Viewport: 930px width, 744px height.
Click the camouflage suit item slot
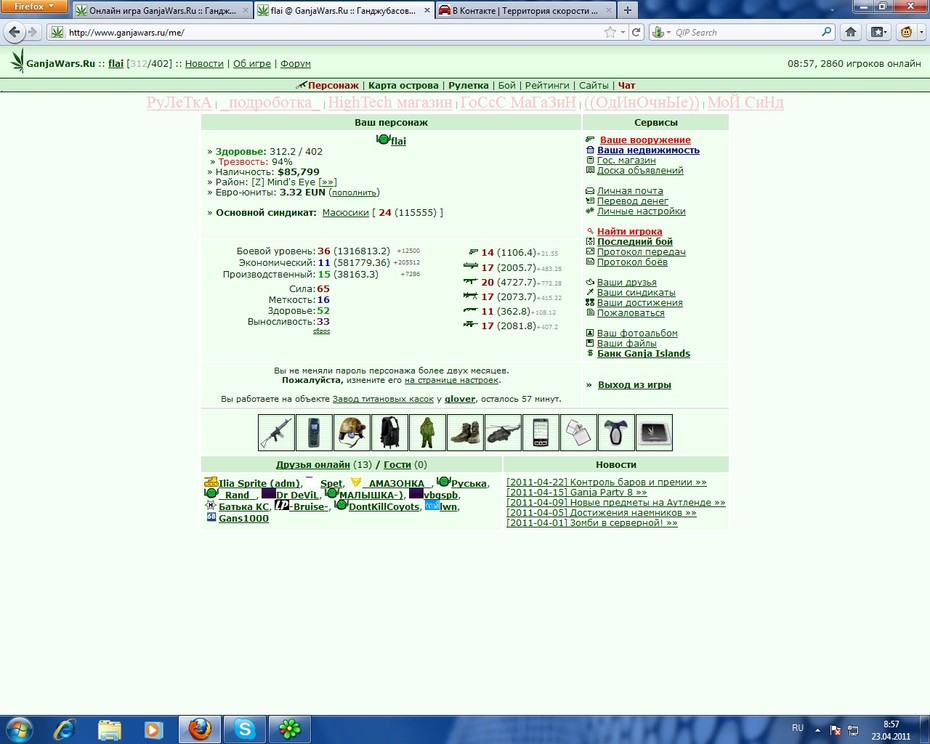[x=427, y=433]
